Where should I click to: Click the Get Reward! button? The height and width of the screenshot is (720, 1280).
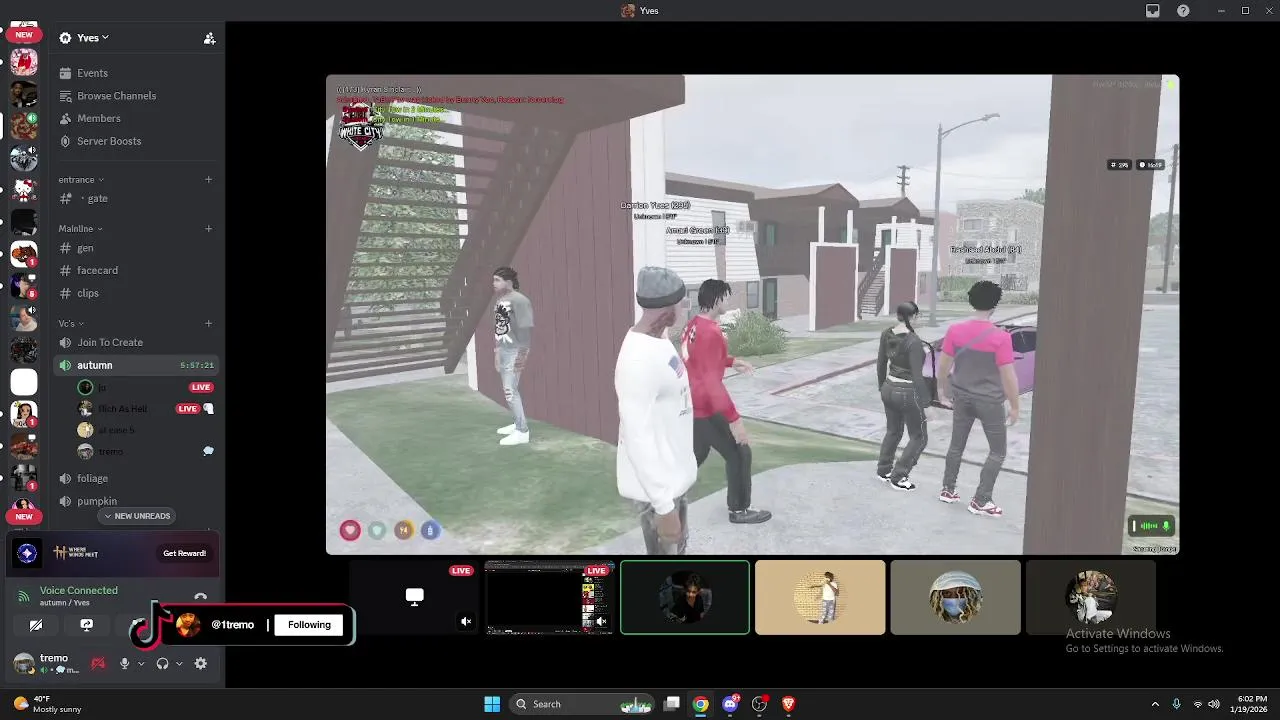click(x=184, y=553)
